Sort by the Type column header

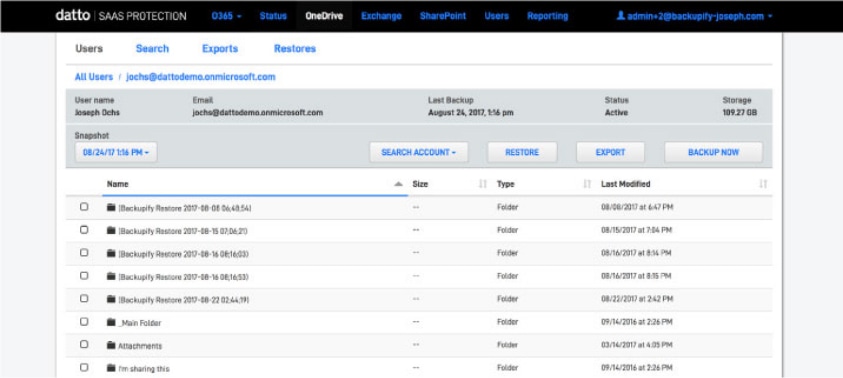tap(505, 184)
